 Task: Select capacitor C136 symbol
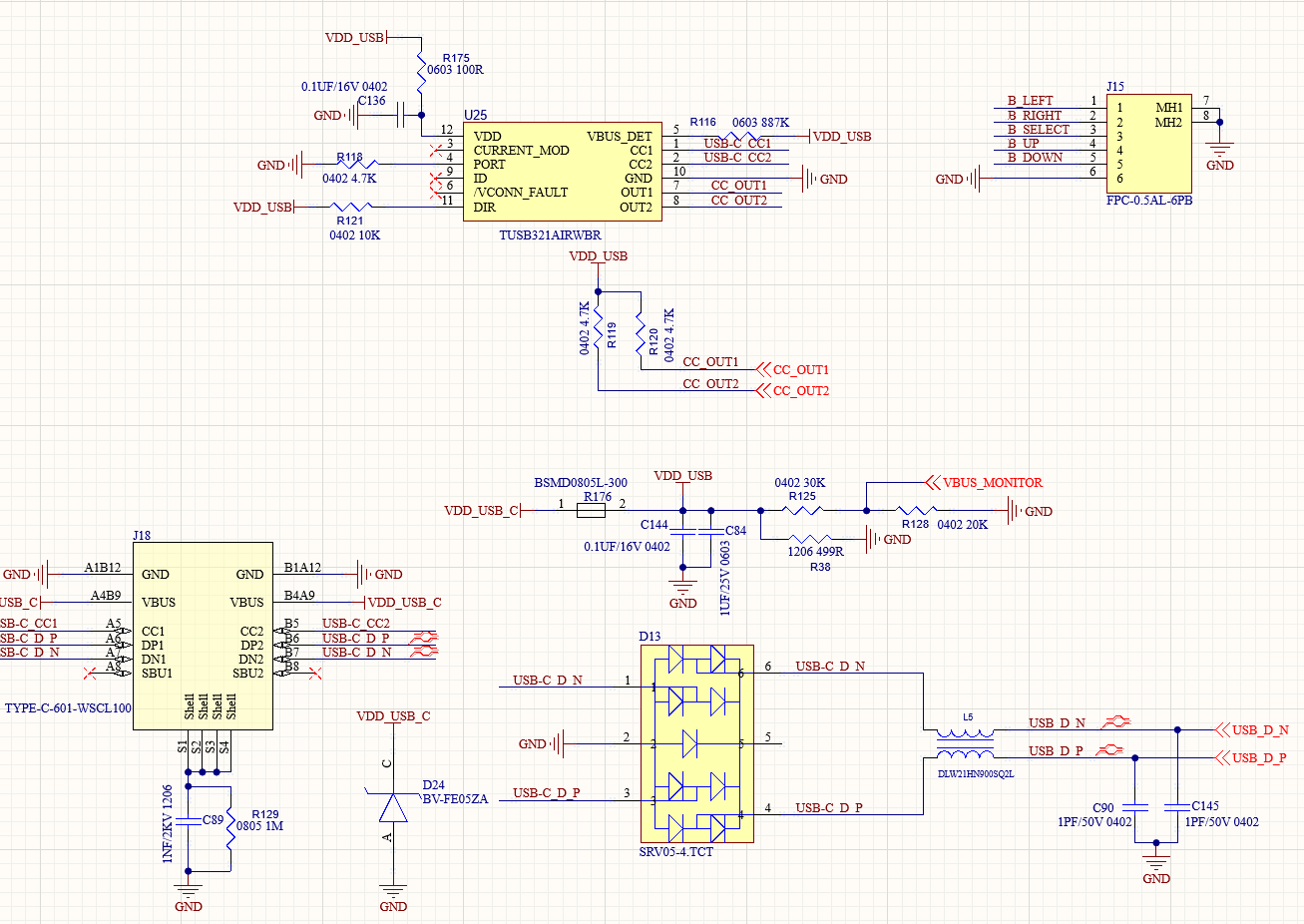(x=402, y=115)
